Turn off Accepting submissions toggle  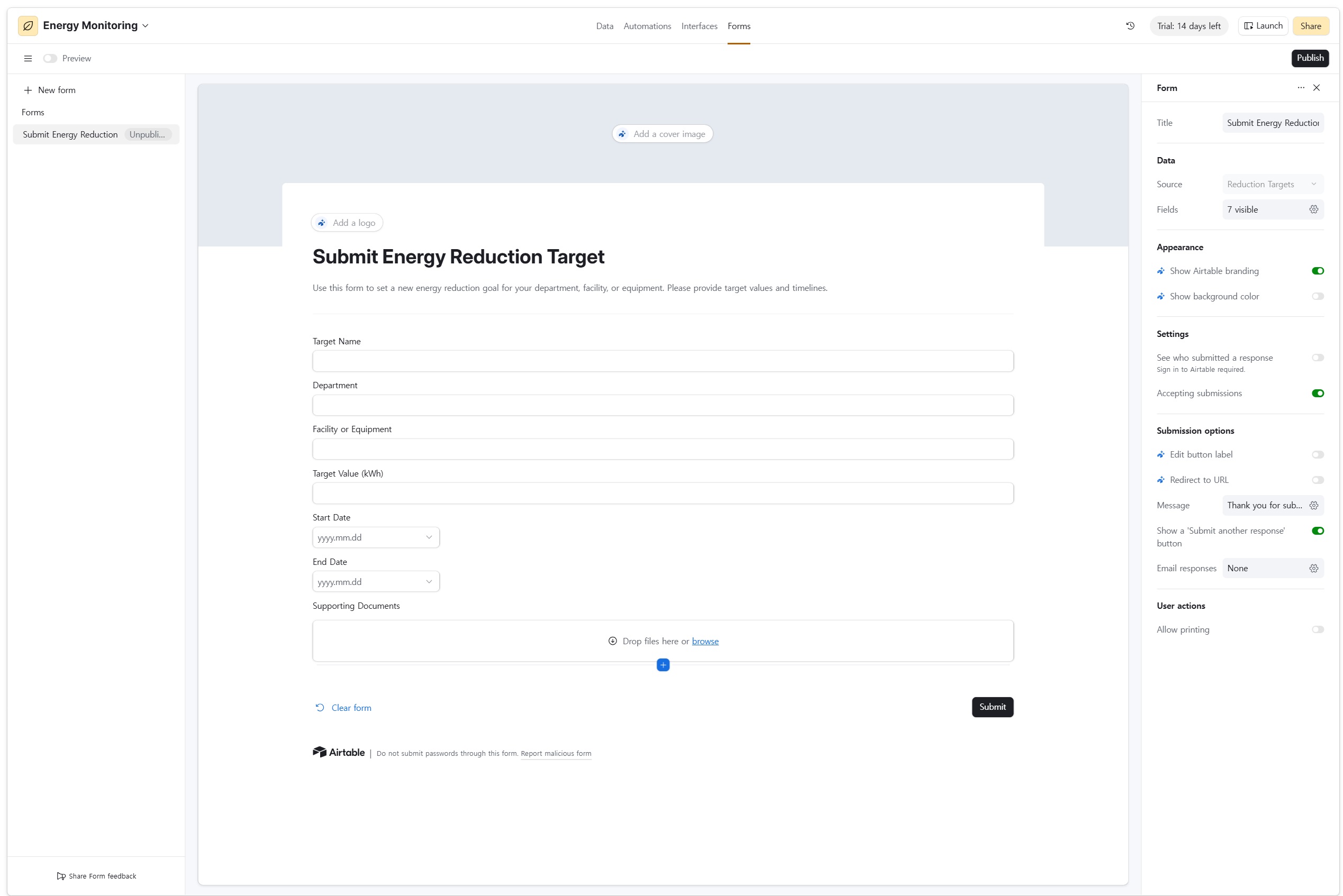[x=1317, y=393]
